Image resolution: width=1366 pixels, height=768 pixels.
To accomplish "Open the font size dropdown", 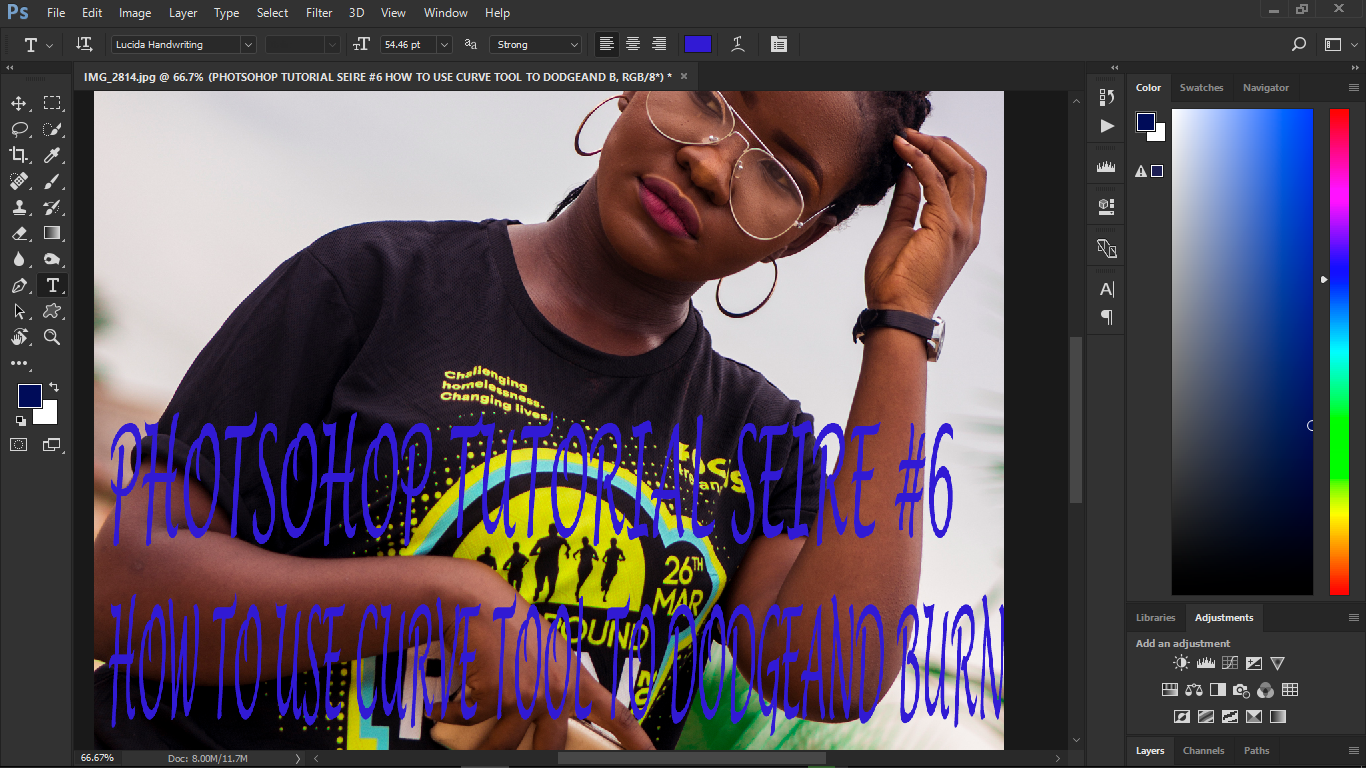I will tap(443, 43).
